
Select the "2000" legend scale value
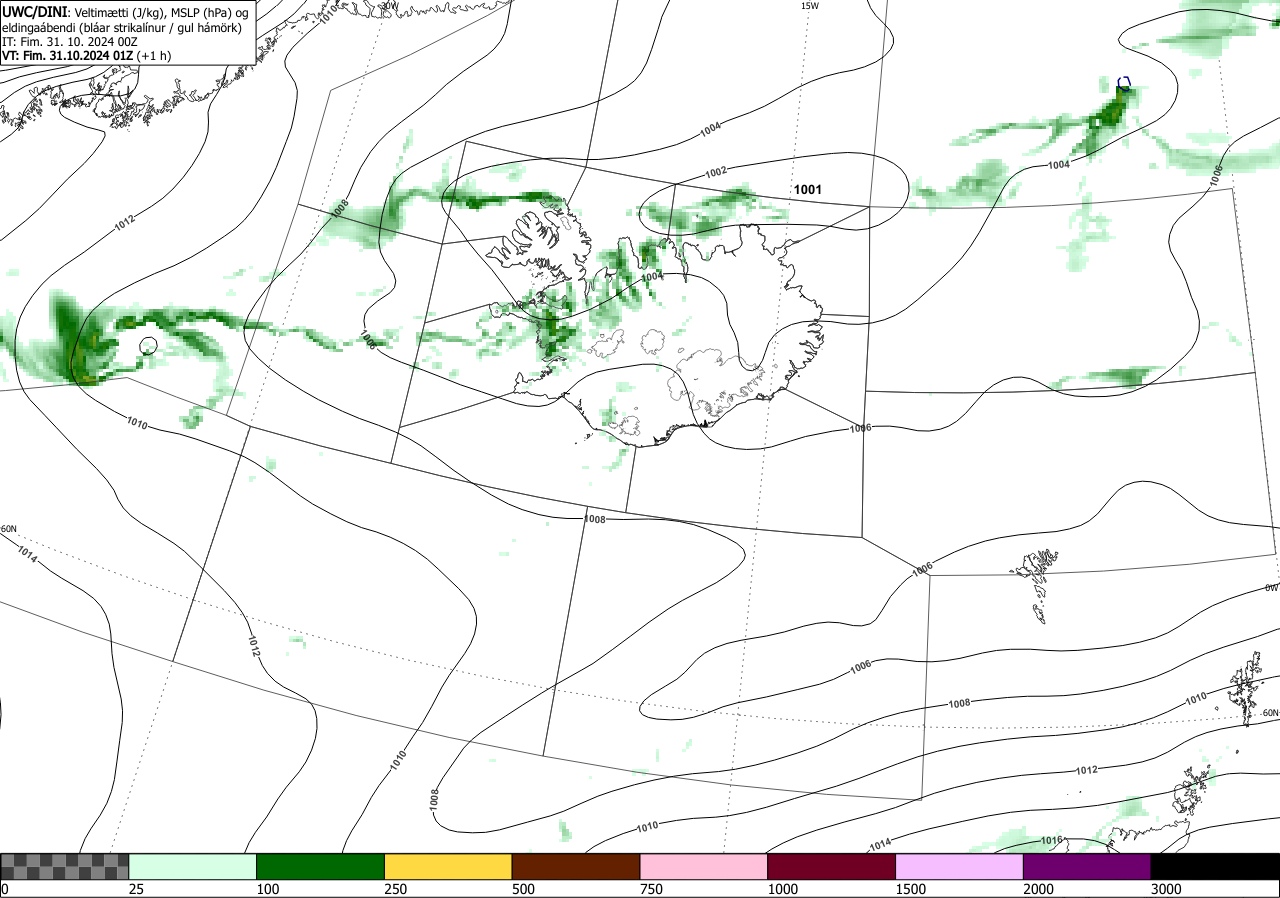point(1039,889)
